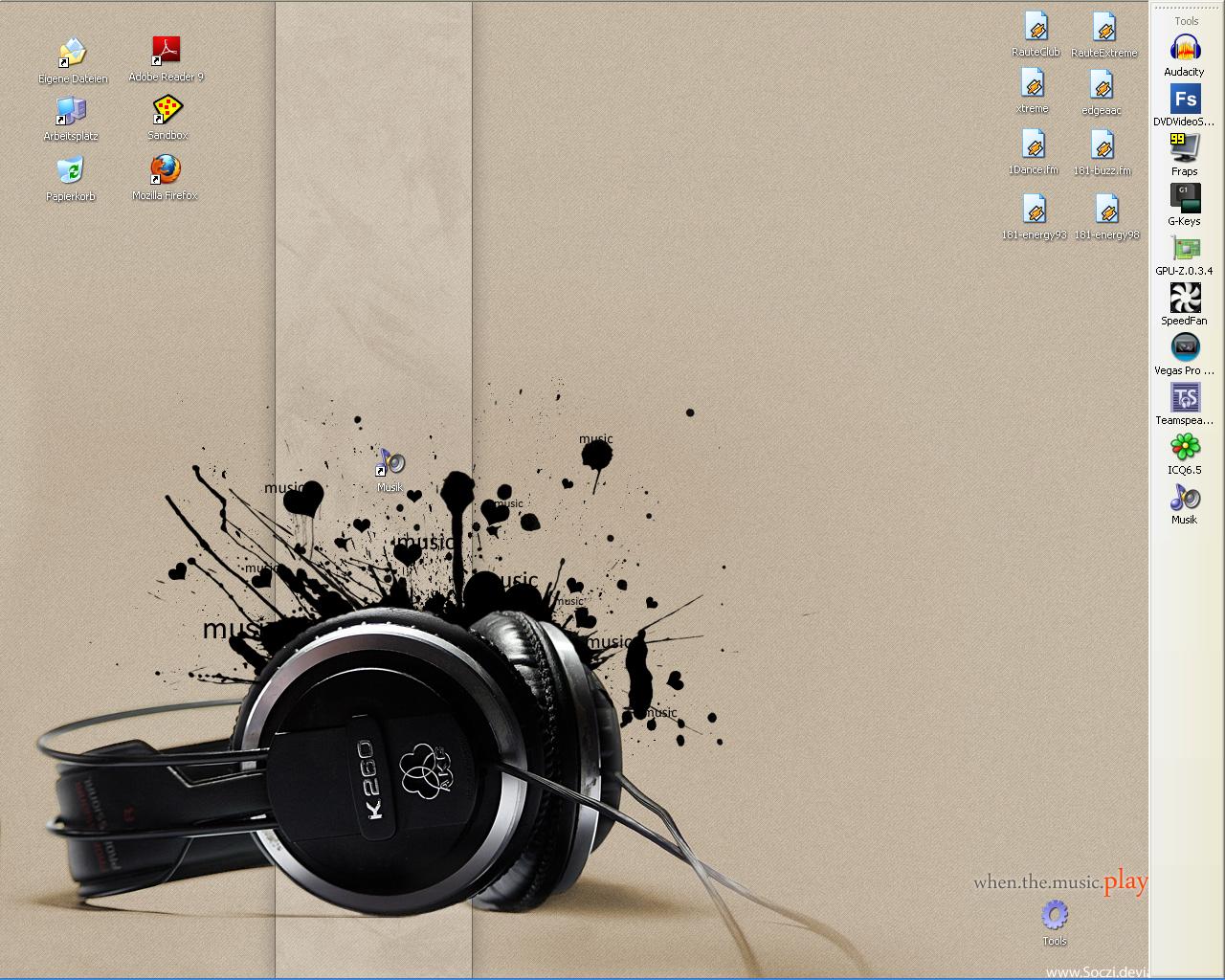This screenshot has width=1225, height=980.
Task: Click the Sandbox desktop shortcut
Action: (x=167, y=110)
